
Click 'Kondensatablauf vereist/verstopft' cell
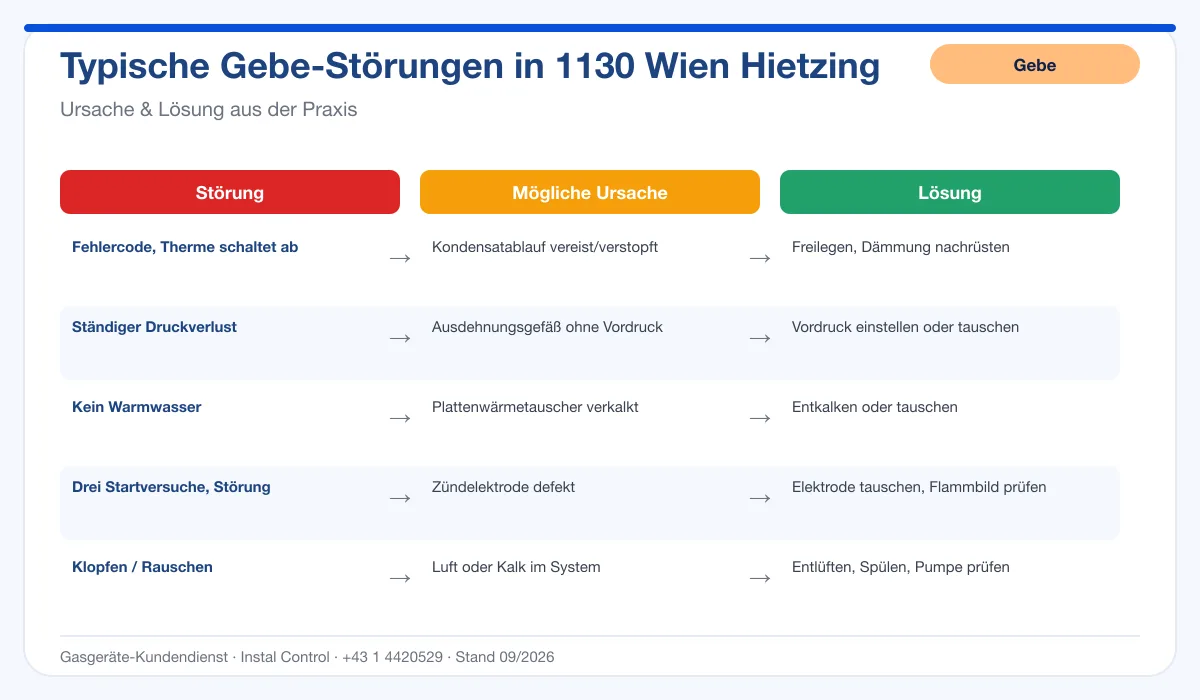tap(545, 247)
